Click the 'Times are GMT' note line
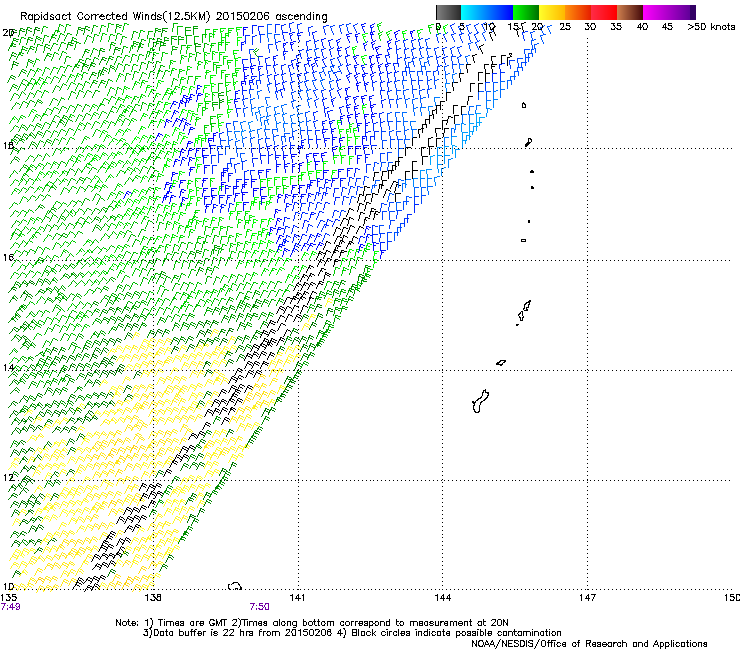This screenshot has height=650, width=740. click(x=312, y=623)
